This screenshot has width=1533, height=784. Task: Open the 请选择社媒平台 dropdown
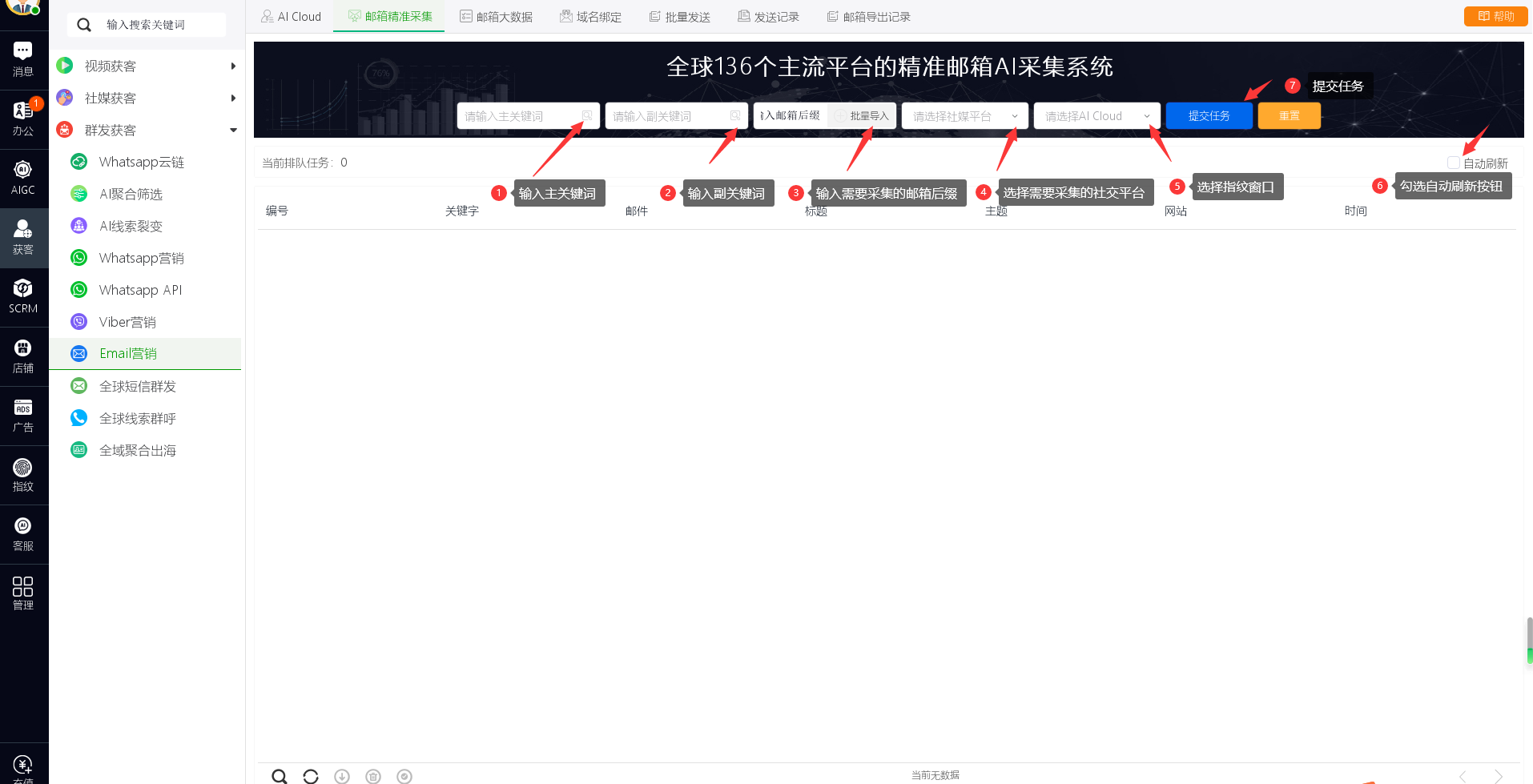point(964,116)
